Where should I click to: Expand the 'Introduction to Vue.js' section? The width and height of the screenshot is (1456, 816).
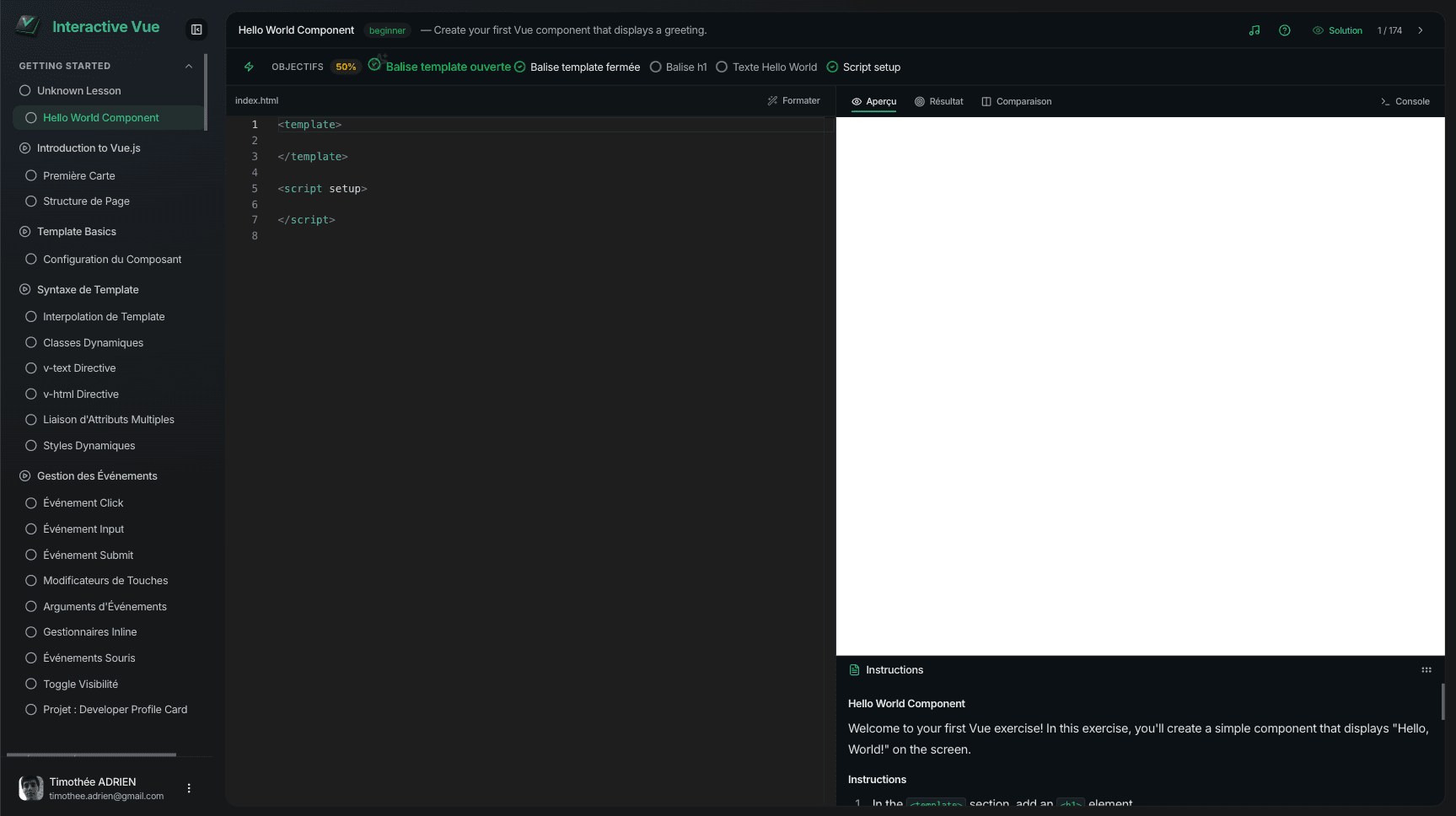(24, 148)
